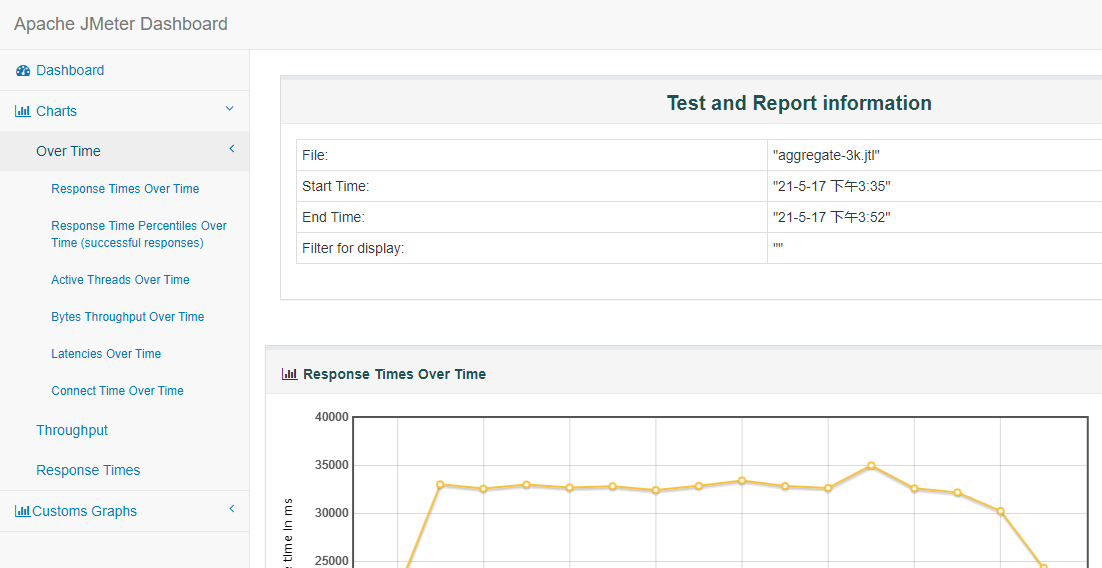This screenshot has height=568, width=1102.
Task: Select the Over Time submenu
Action: click(68, 151)
